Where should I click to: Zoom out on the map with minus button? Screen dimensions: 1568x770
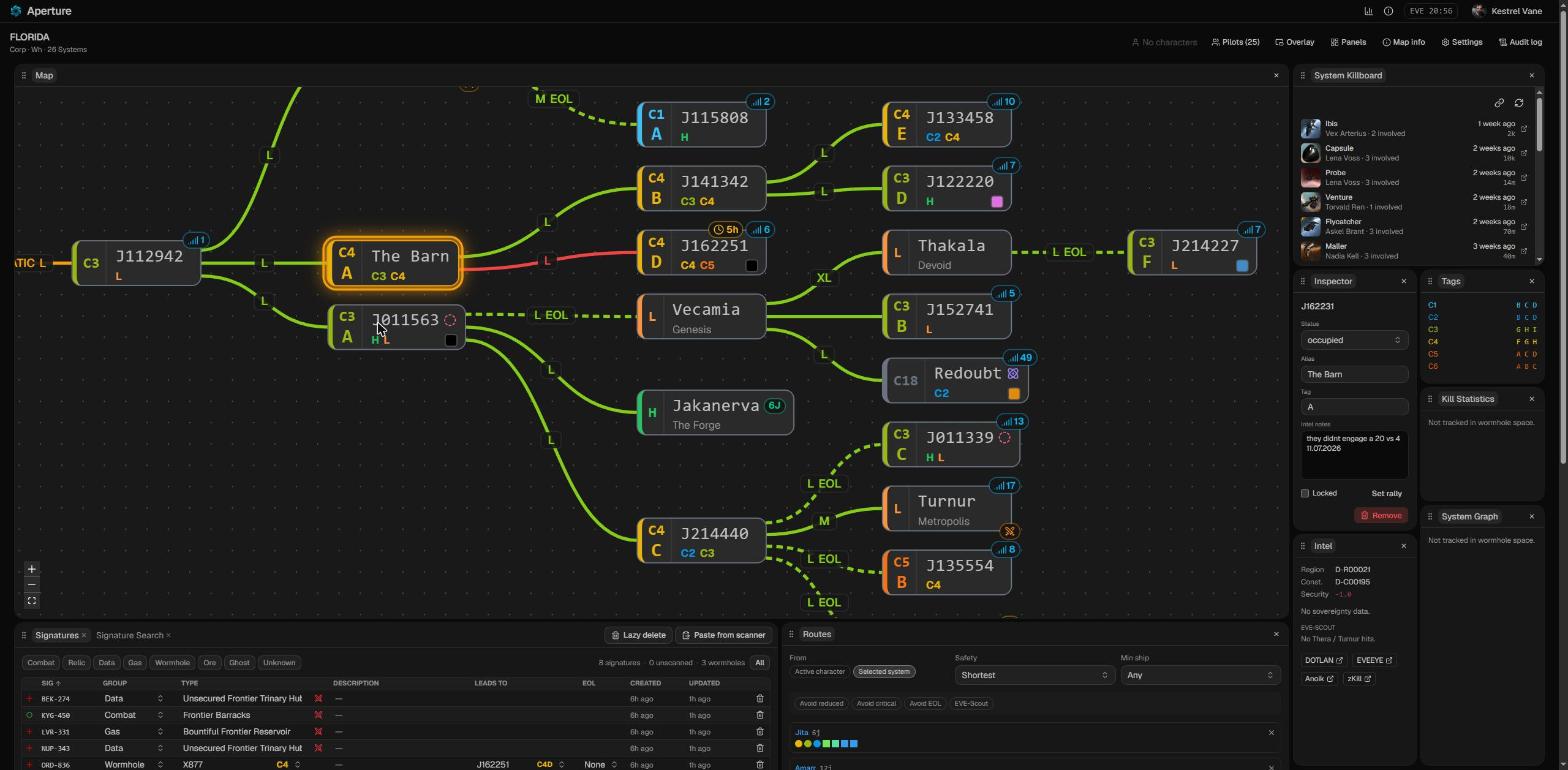point(31,585)
